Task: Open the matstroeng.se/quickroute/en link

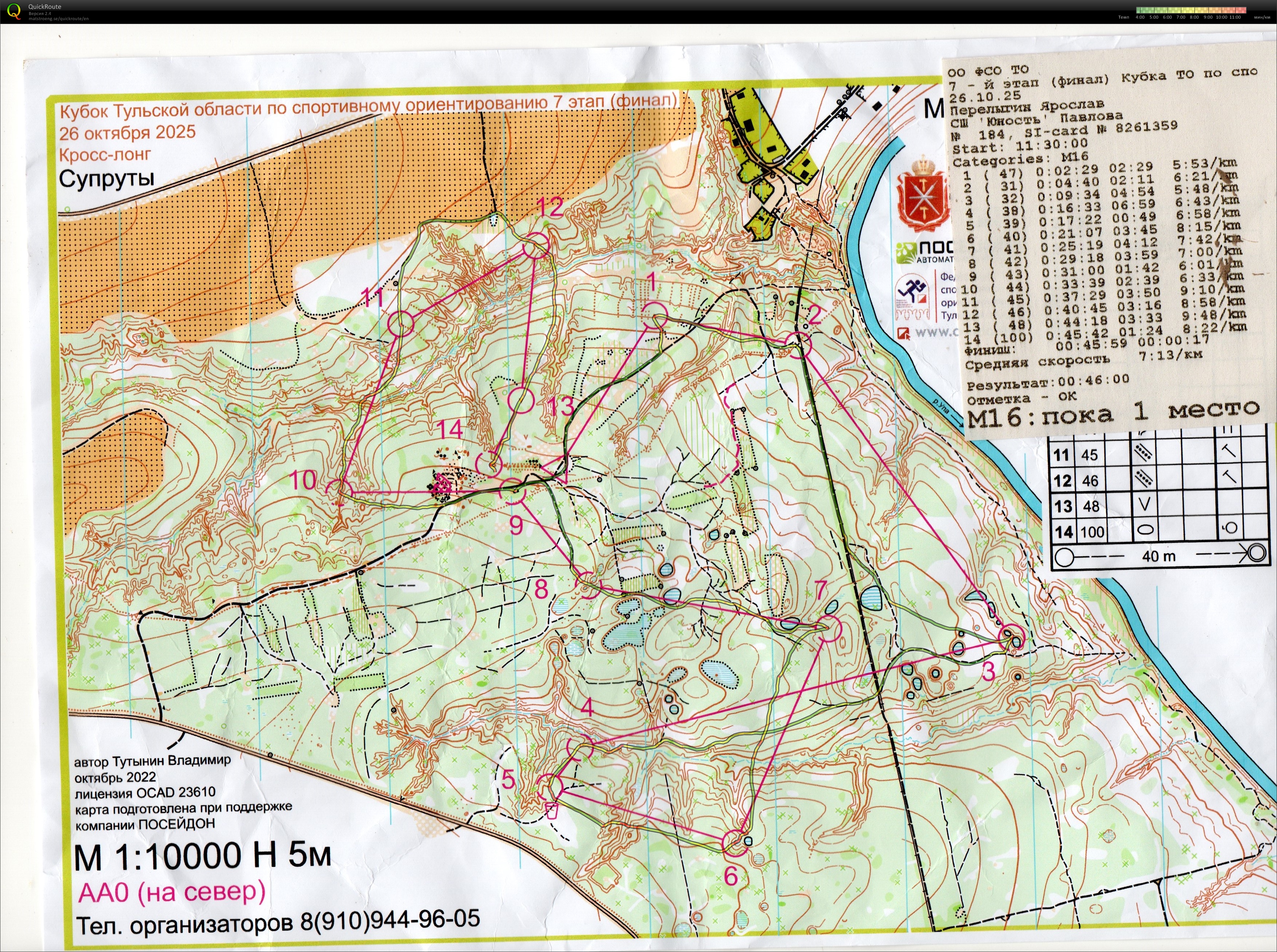Action: (x=58, y=19)
